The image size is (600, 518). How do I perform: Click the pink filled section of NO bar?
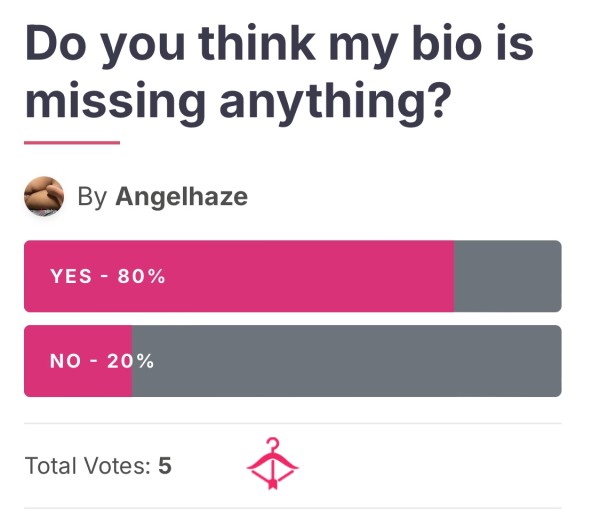tap(78, 361)
